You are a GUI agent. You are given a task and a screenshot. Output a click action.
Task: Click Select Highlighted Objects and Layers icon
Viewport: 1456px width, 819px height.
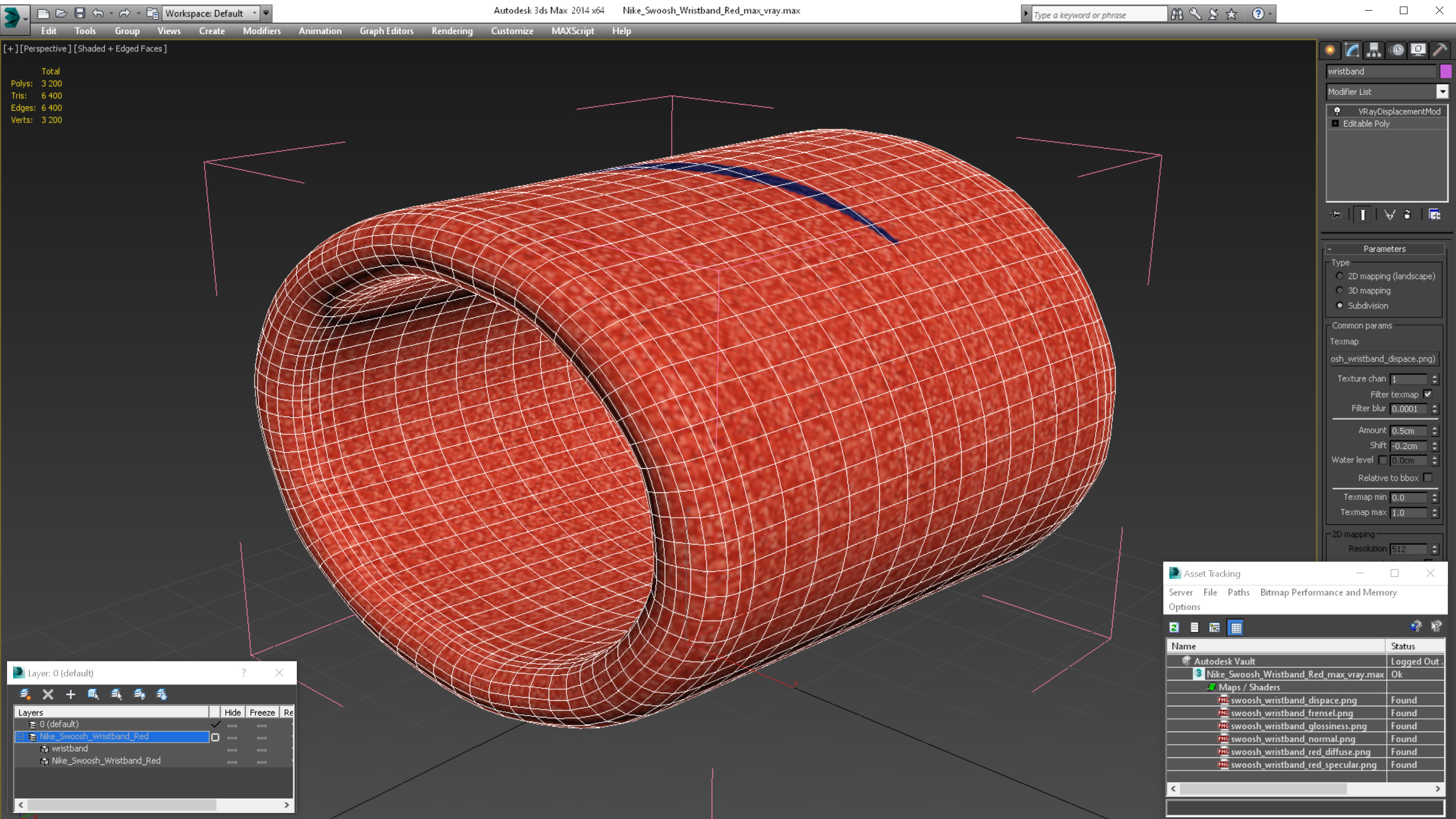(x=93, y=694)
